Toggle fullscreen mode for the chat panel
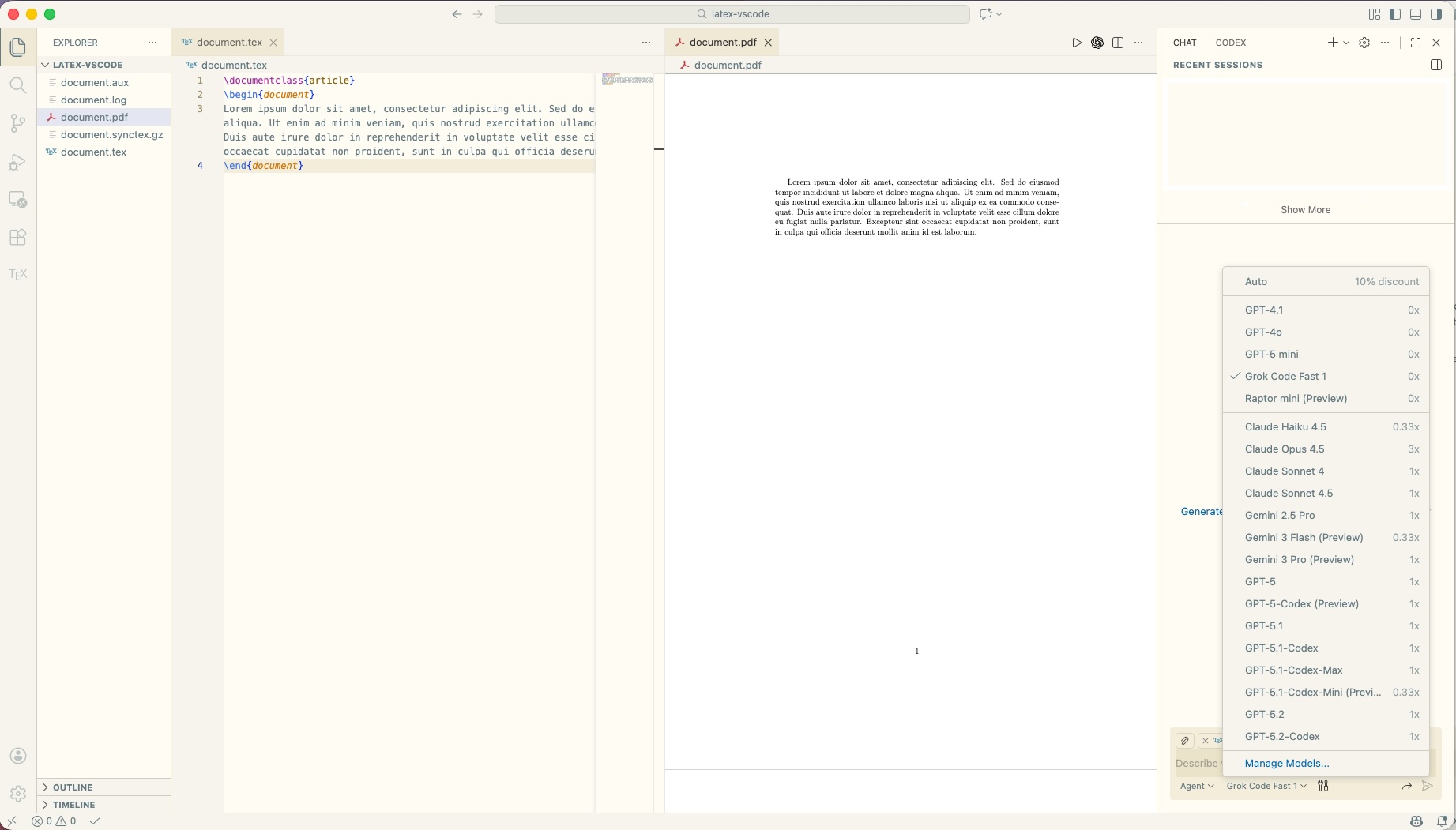 point(1416,43)
